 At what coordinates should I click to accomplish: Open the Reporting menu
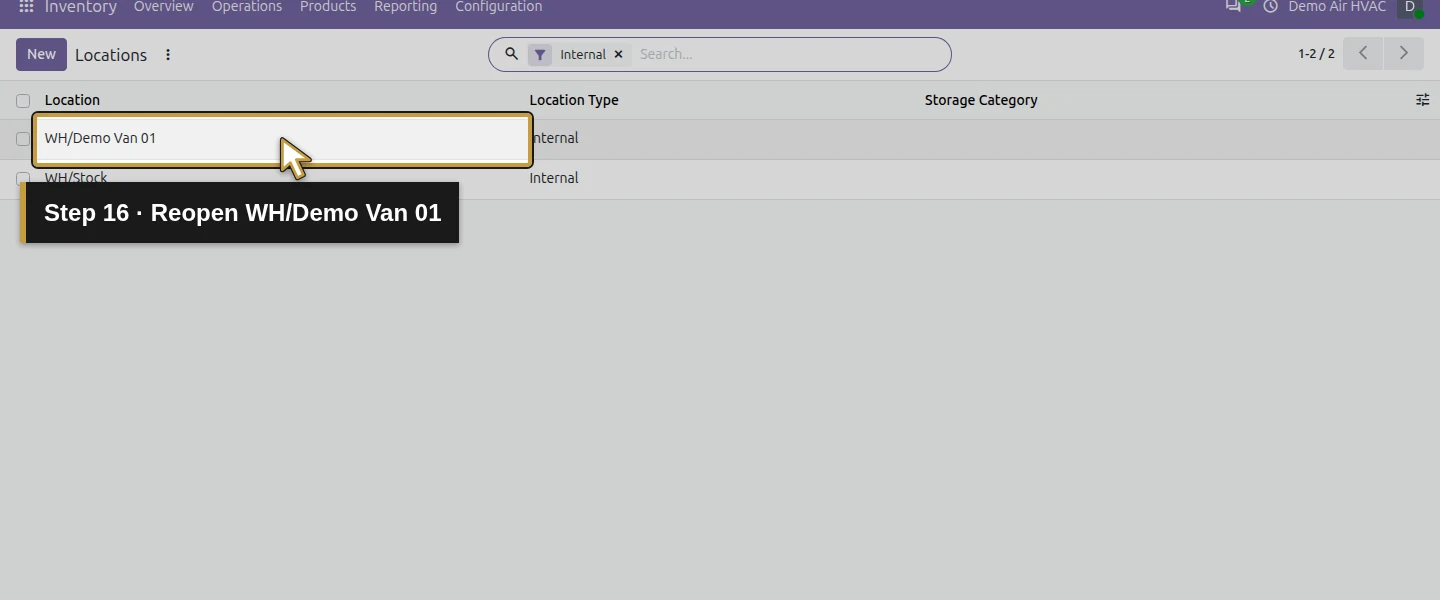[405, 7]
